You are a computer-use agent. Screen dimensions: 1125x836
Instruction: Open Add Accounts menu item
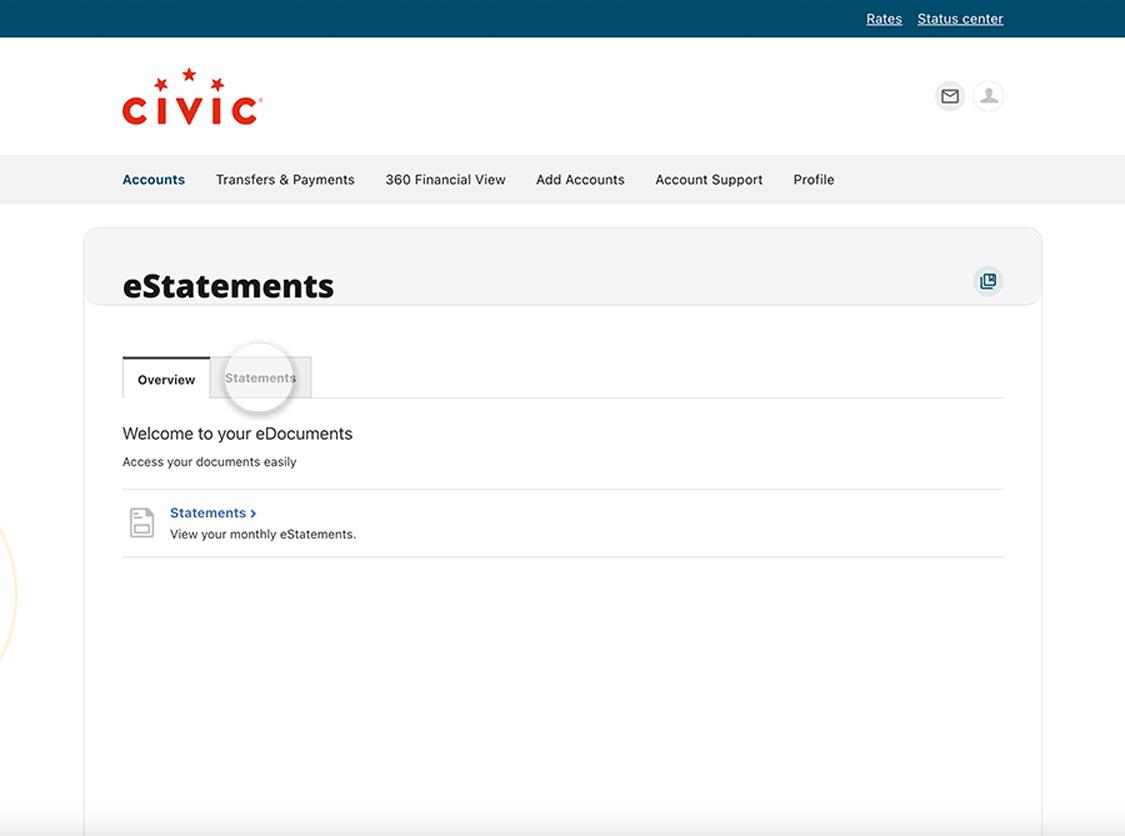click(x=580, y=179)
